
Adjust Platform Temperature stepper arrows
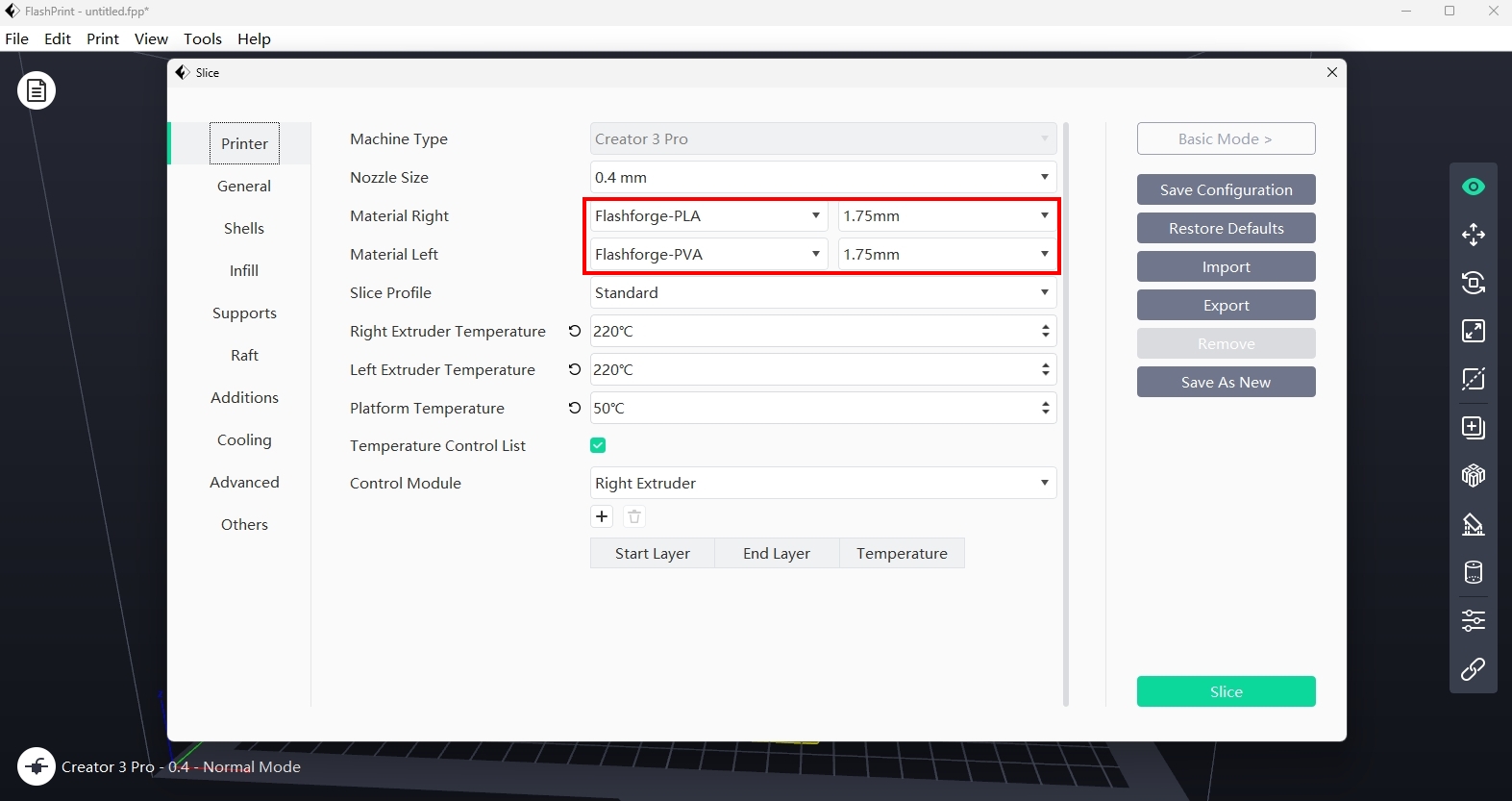point(1046,408)
